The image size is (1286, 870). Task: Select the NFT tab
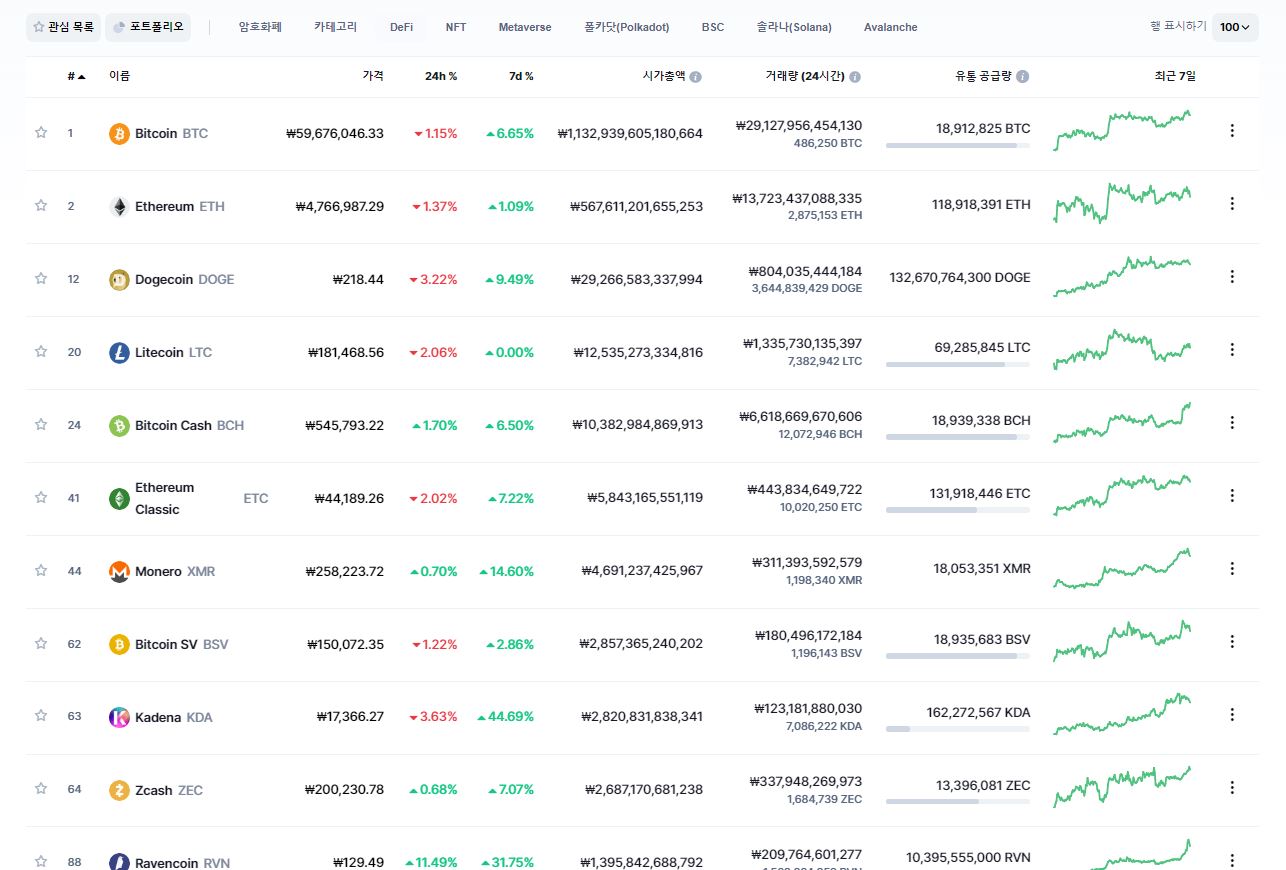point(456,27)
